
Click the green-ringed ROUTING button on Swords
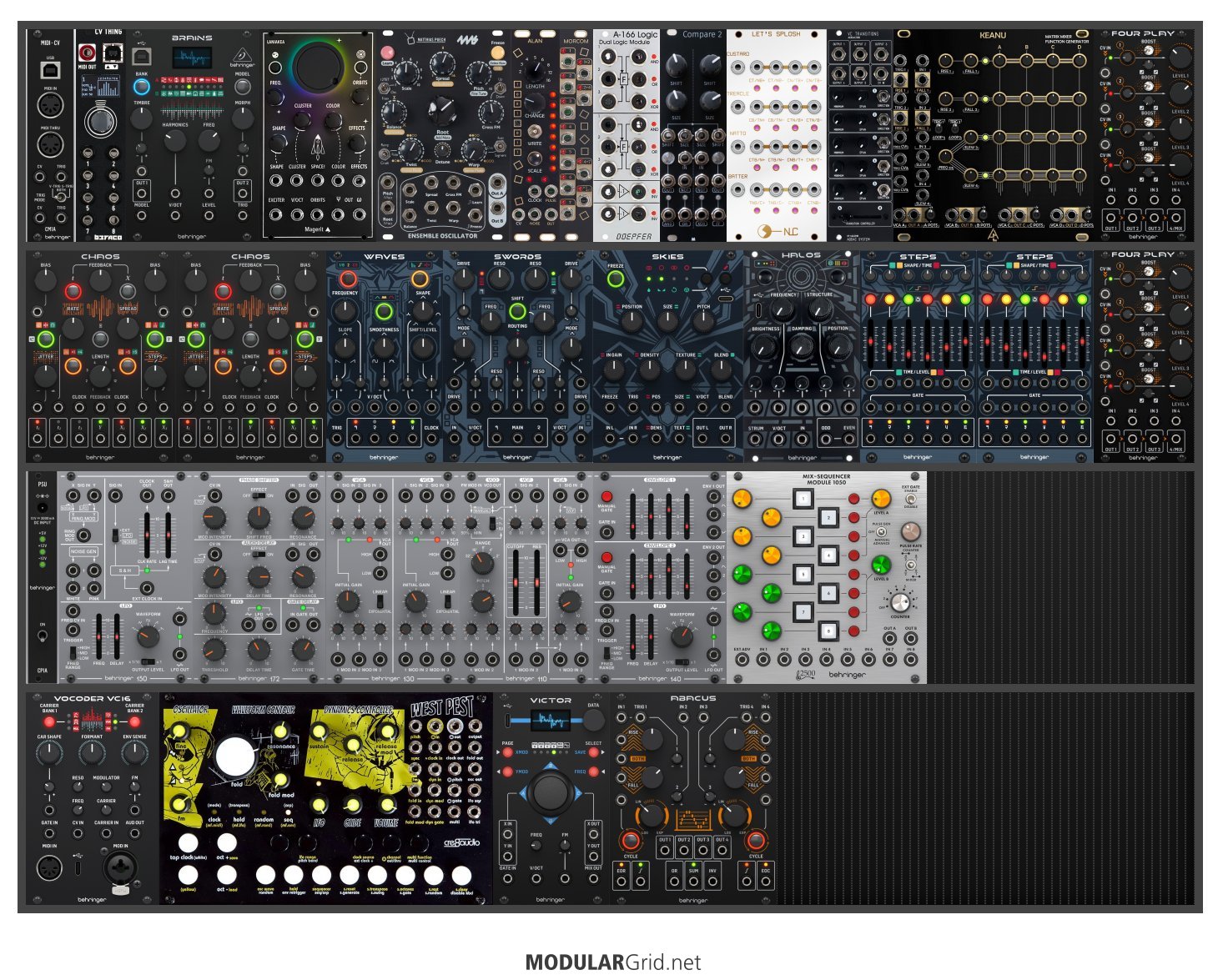517,312
